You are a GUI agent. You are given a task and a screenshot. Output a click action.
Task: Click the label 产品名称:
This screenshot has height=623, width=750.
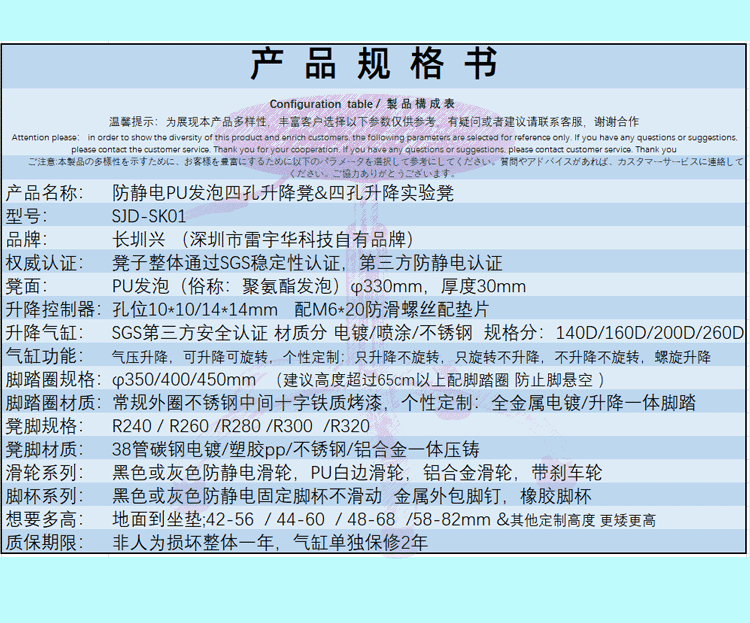pos(44,193)
